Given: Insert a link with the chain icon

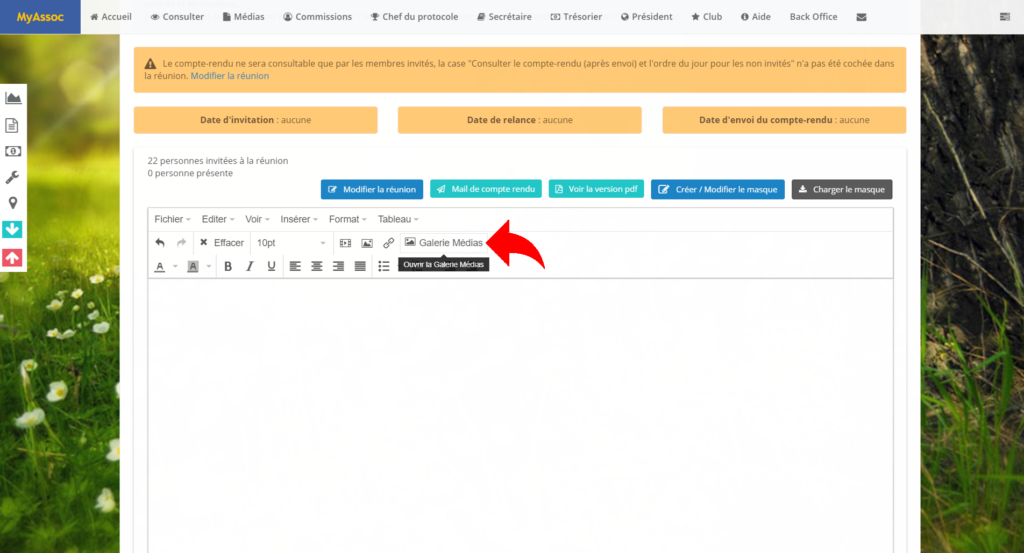Looking at the screenshot, I should (x=389, y=243).
